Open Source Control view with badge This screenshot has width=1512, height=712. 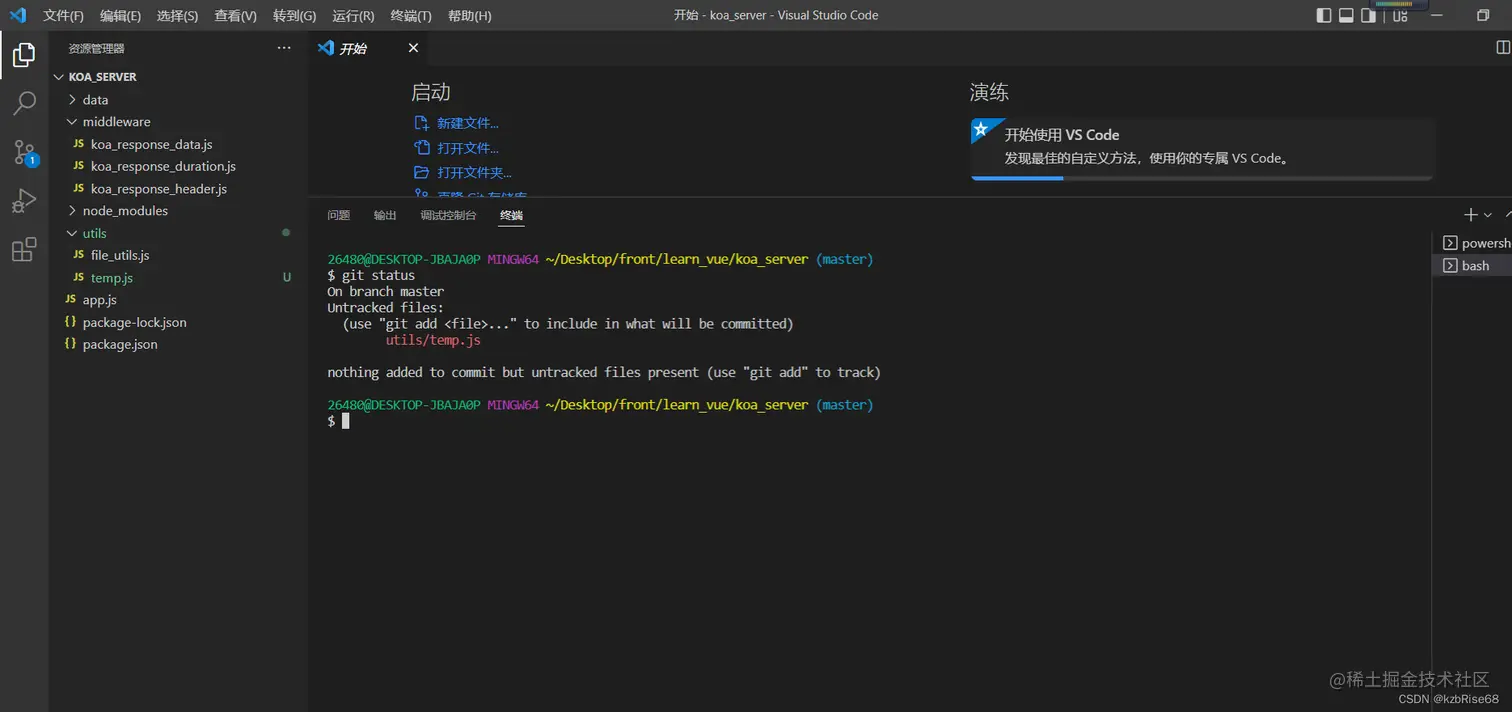tap(24, 152)
